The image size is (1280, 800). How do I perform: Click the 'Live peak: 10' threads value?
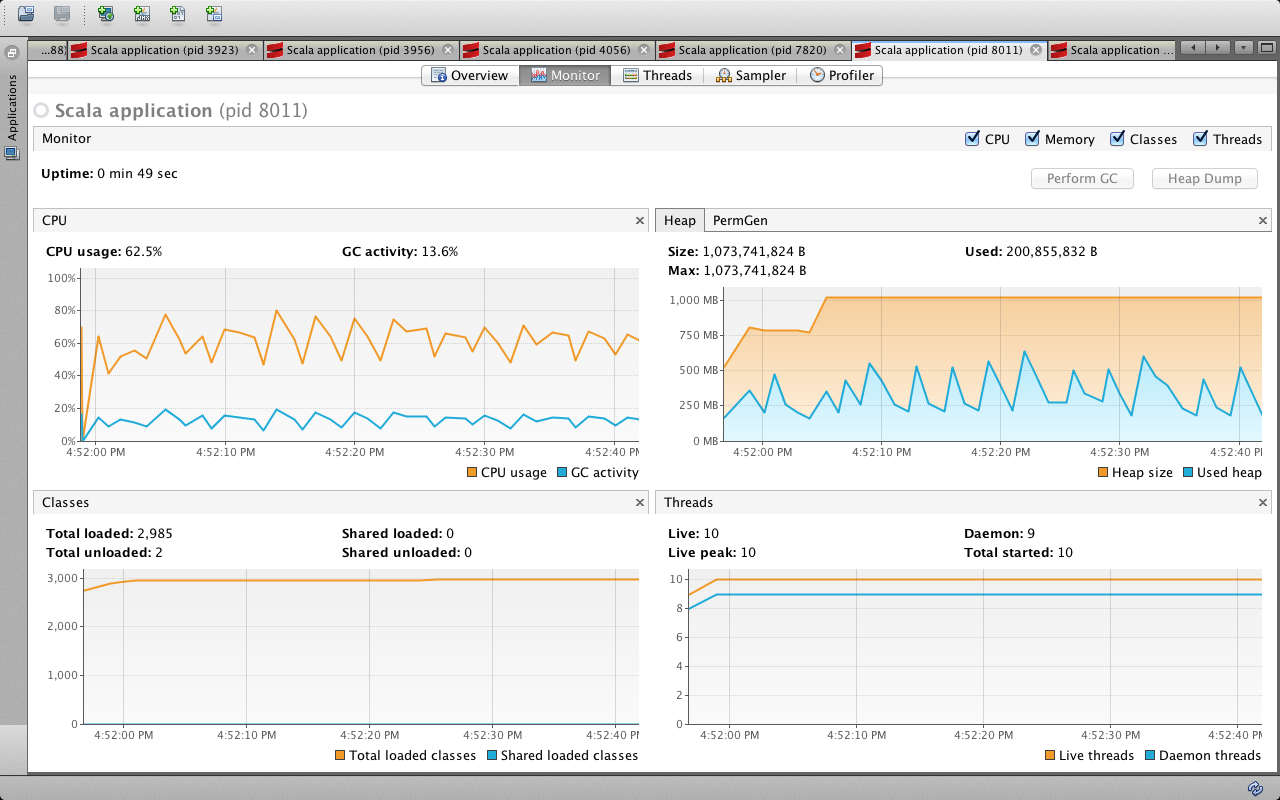tap(711, 552)
